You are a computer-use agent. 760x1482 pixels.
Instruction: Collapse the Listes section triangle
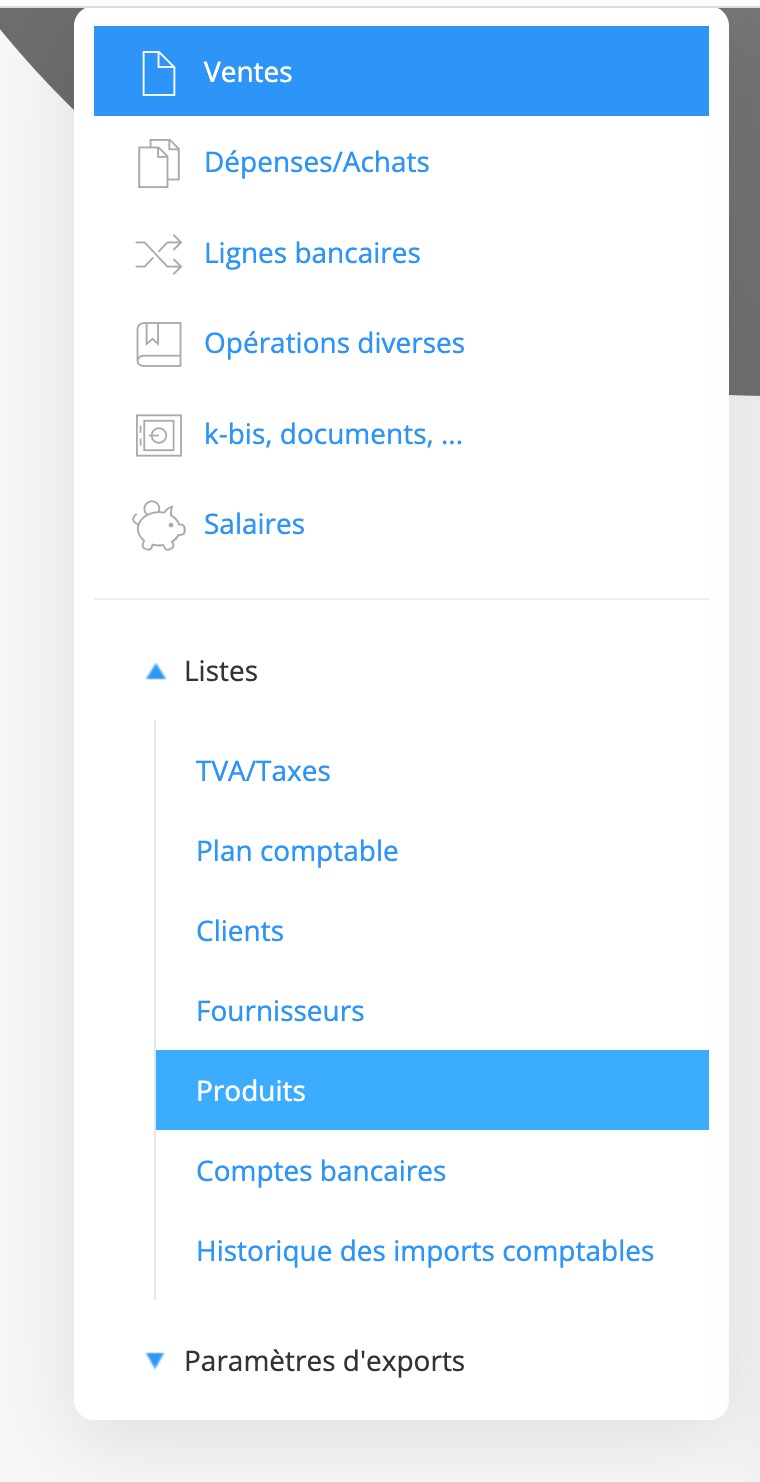pos(155,672)
